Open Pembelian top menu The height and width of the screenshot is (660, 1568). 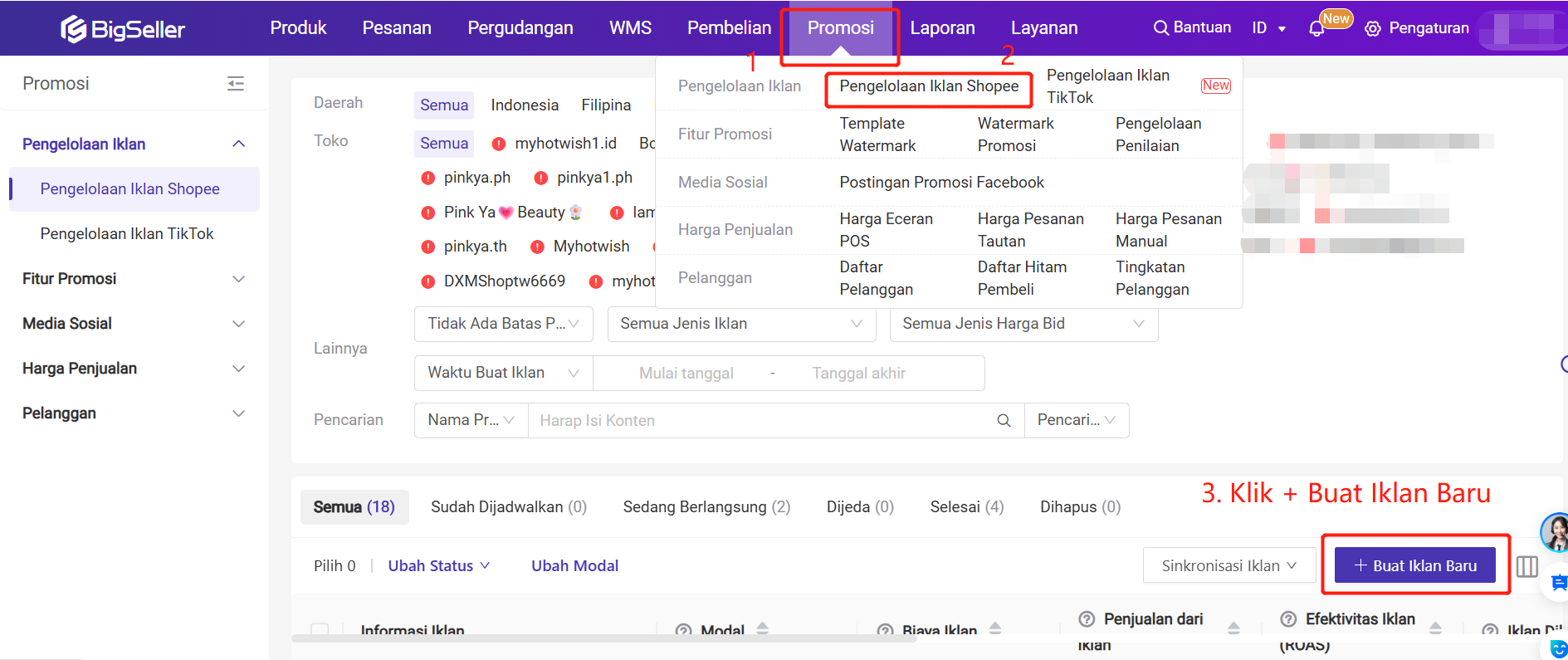729,27
